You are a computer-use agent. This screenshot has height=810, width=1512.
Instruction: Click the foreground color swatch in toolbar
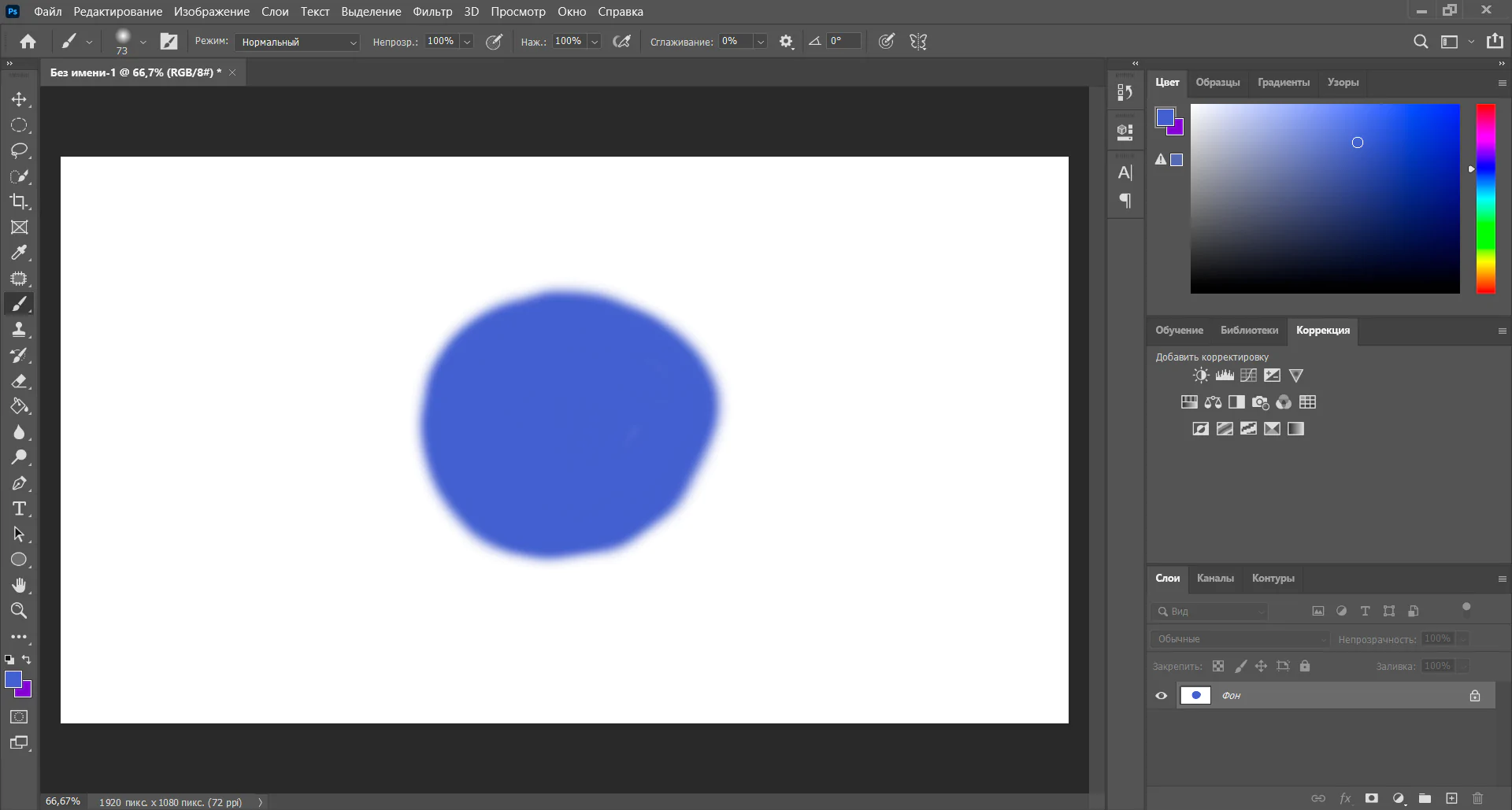pos(13,679)
